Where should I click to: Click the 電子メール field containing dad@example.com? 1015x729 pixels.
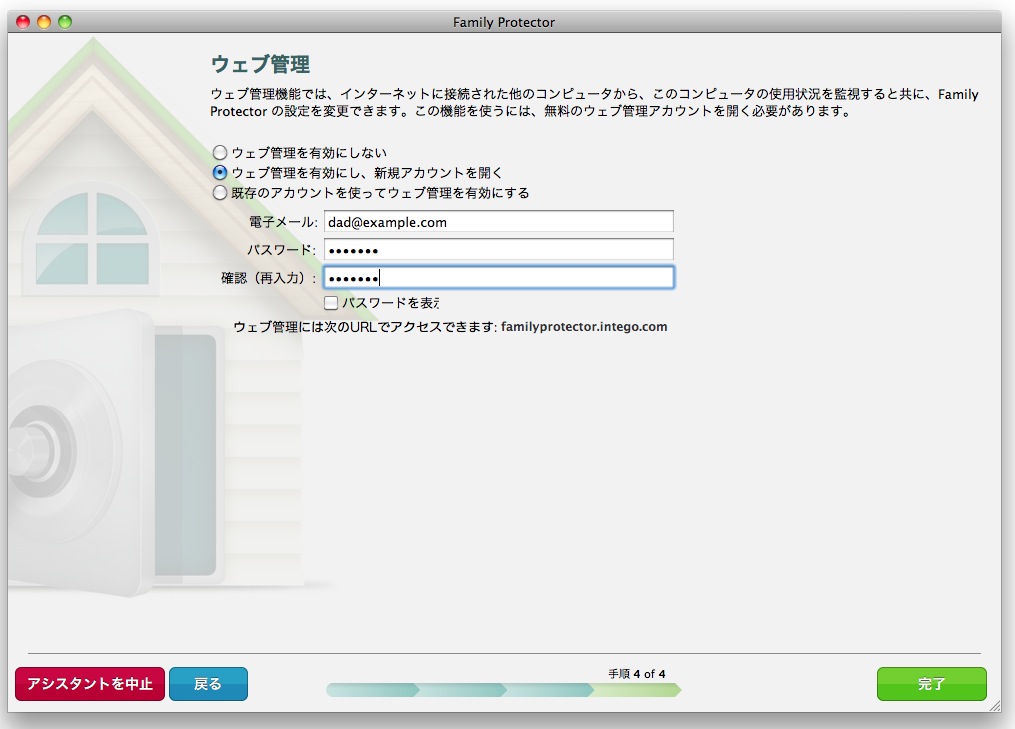click(x=498, y=221)
